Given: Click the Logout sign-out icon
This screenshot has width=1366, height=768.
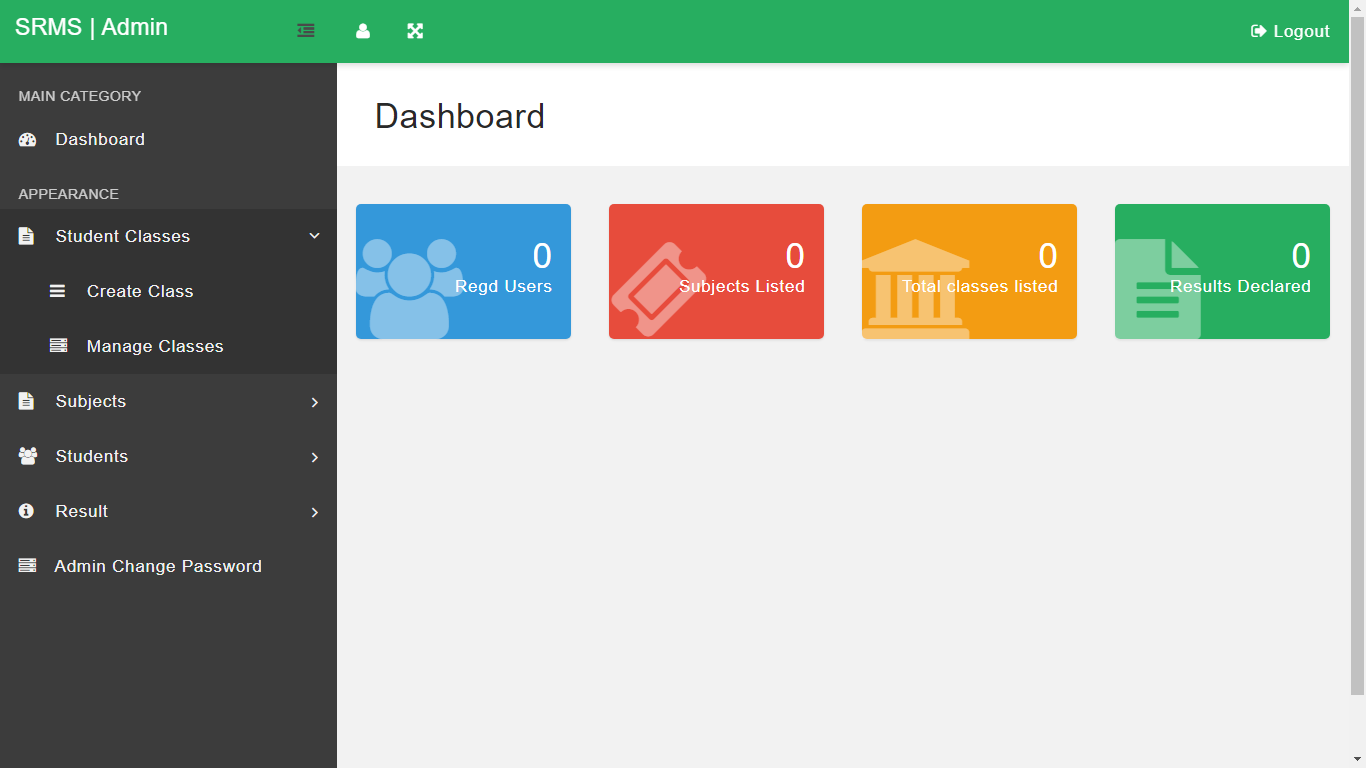Looking at the screenshot, I should pyautogui.click(x=1259, y=31).
